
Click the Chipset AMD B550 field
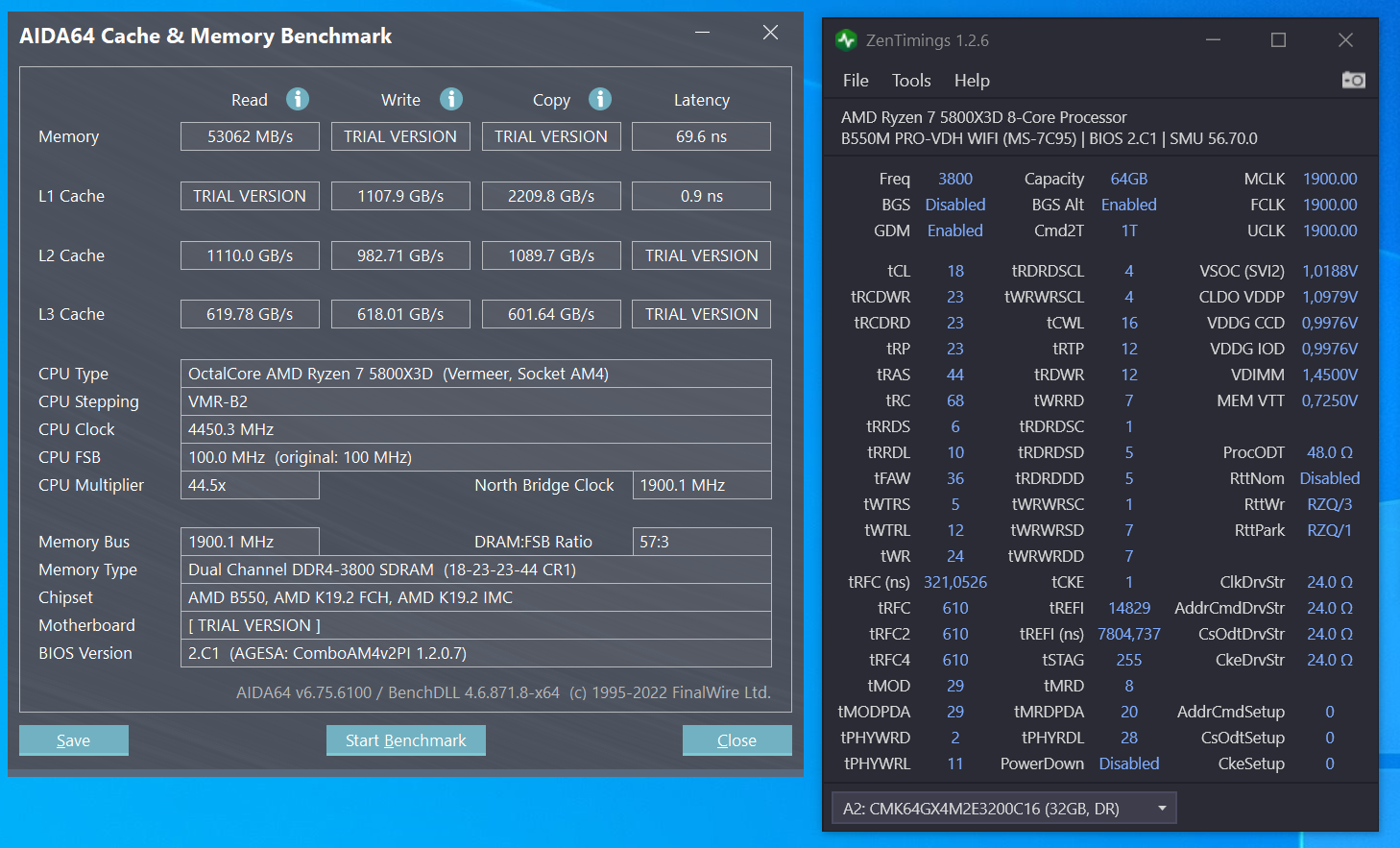pos(476,597)
